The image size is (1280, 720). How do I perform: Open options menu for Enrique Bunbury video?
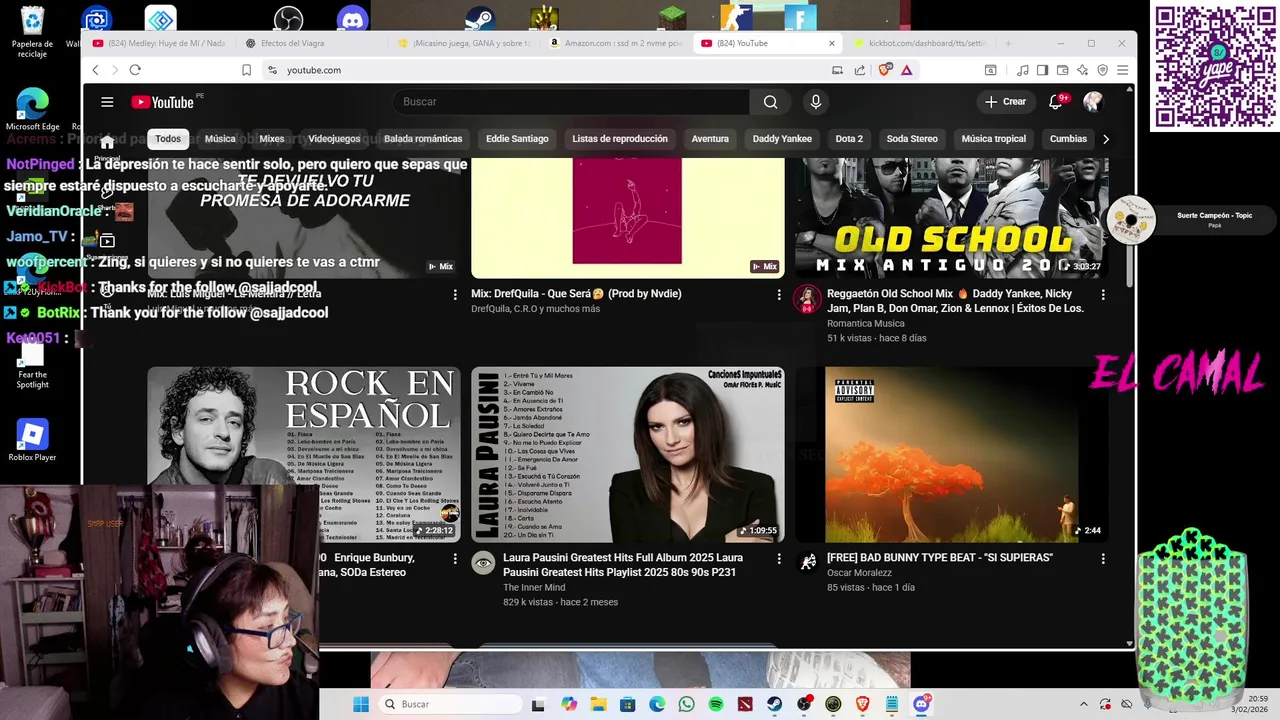pyautogui.click(x=455, y=559)
